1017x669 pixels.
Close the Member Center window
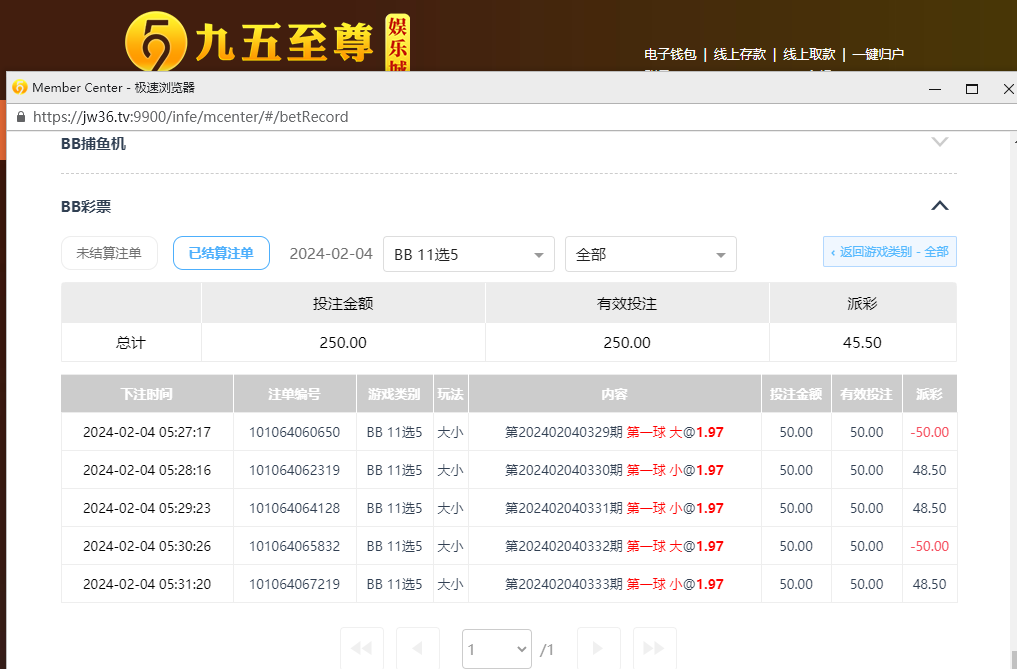pyautogui.click(x=1008, y=89)
